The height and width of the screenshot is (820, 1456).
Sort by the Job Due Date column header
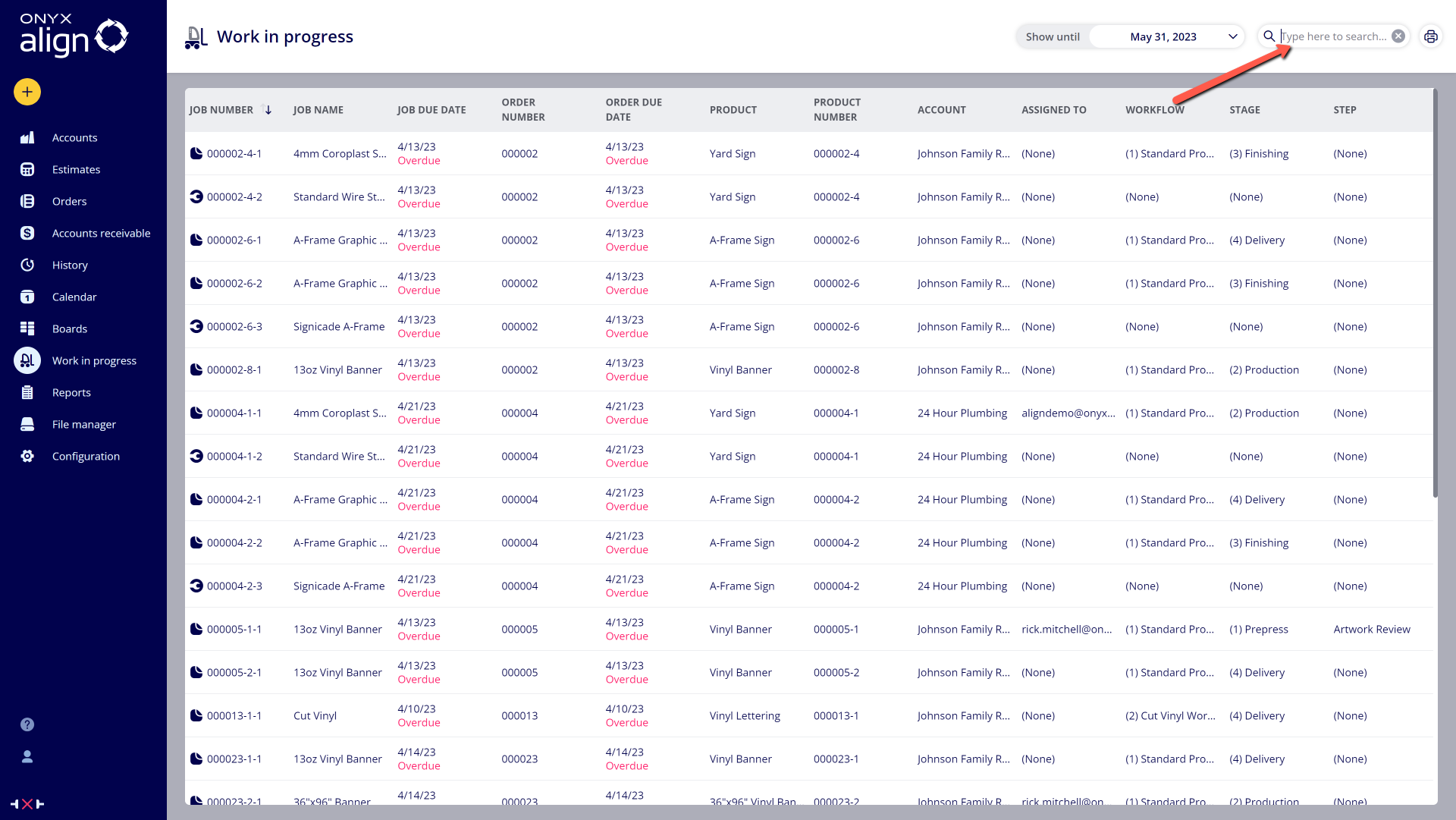431,110
